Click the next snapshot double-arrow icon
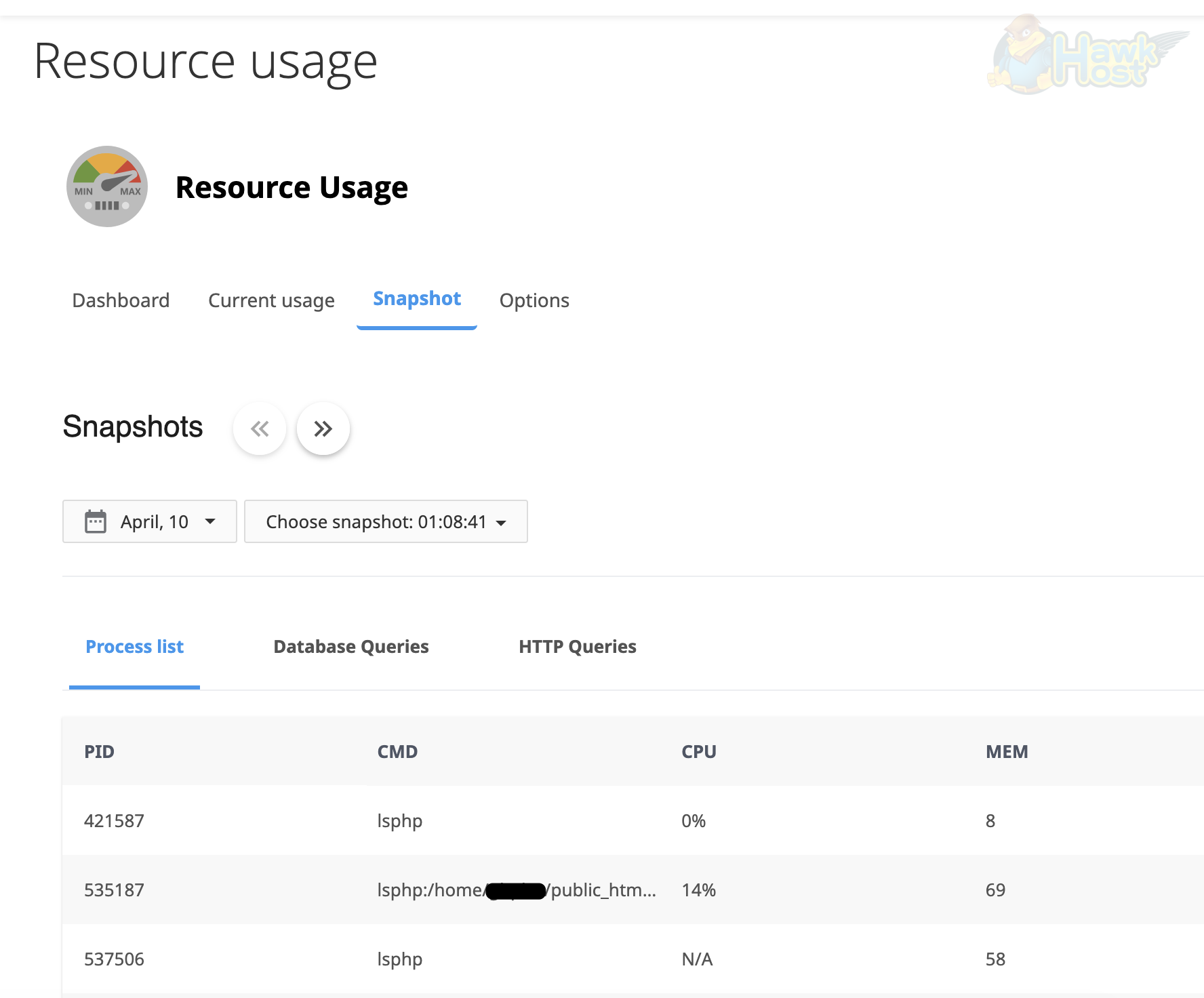The width and height of the screenshot is (1204, 998). (x=323, y=428)
